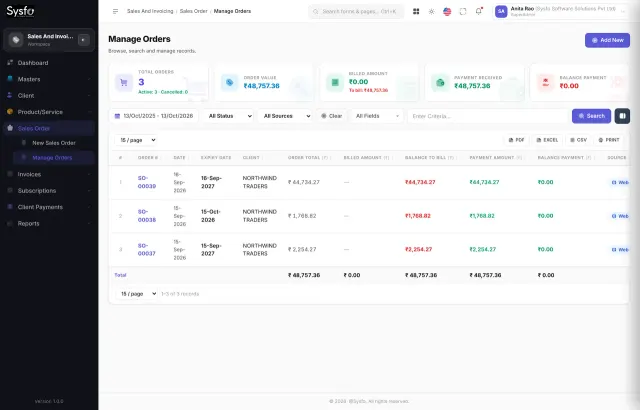The width and height of the screenshot is (640, 410).
Task: Click the Enter Criteria input field
Action: point(487,116)
